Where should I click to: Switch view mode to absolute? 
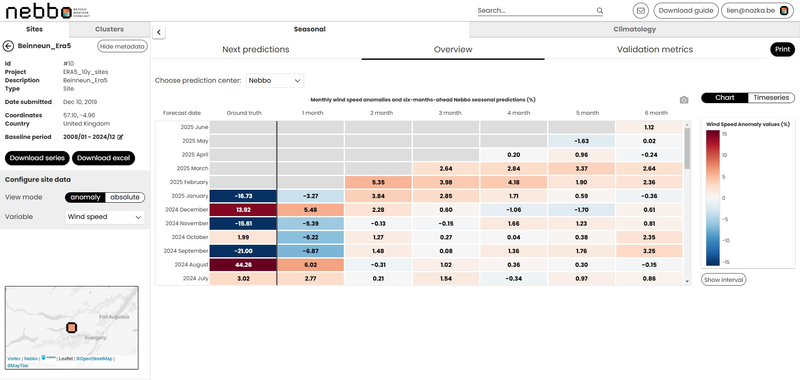click(x=125, y=197)
